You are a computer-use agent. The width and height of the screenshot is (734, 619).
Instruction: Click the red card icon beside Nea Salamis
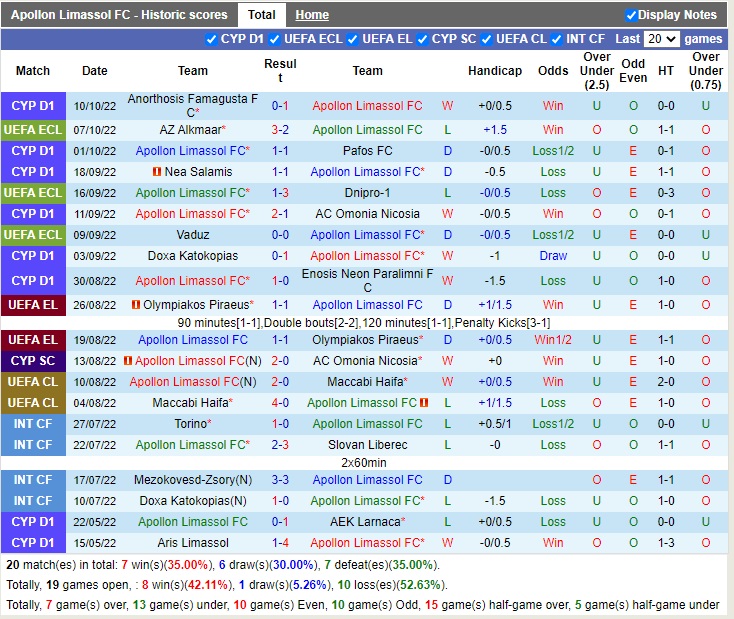(157, 172)
